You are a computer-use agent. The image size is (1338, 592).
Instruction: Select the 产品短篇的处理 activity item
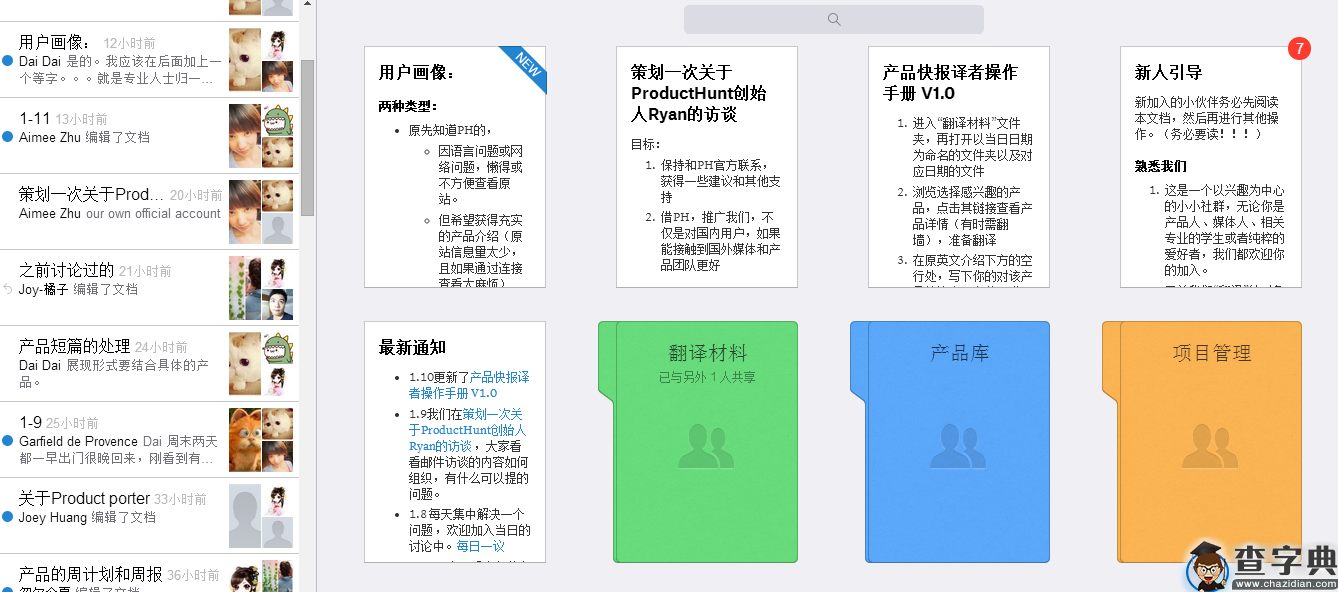[150, 364]
